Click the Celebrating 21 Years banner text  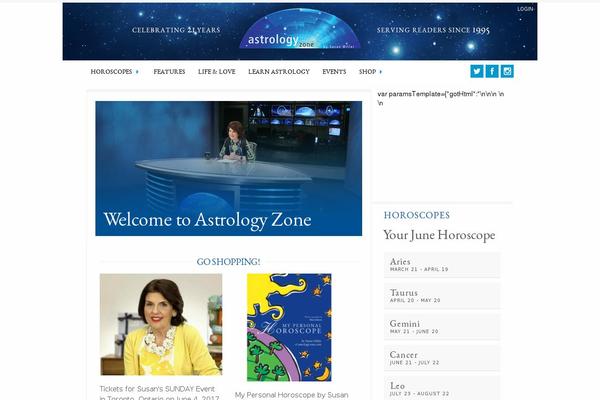tap(176, 30)
